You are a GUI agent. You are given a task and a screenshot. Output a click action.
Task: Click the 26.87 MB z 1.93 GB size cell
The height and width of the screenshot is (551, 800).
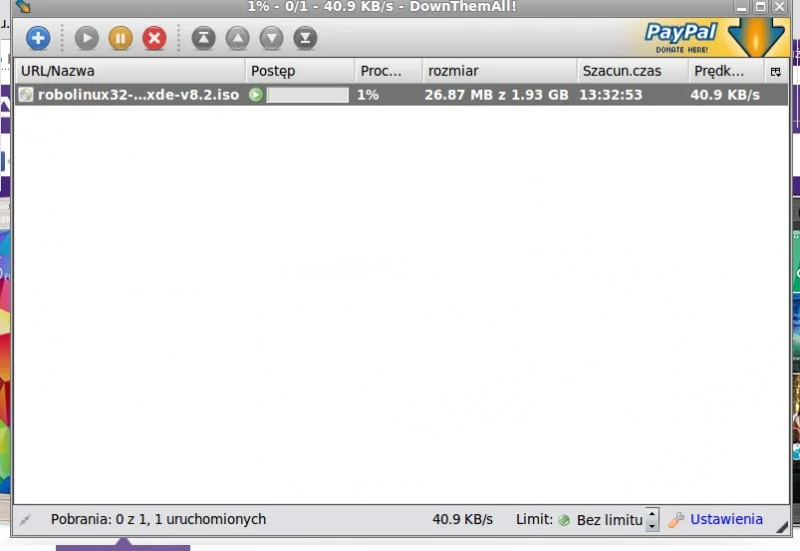tap(496, 95)
